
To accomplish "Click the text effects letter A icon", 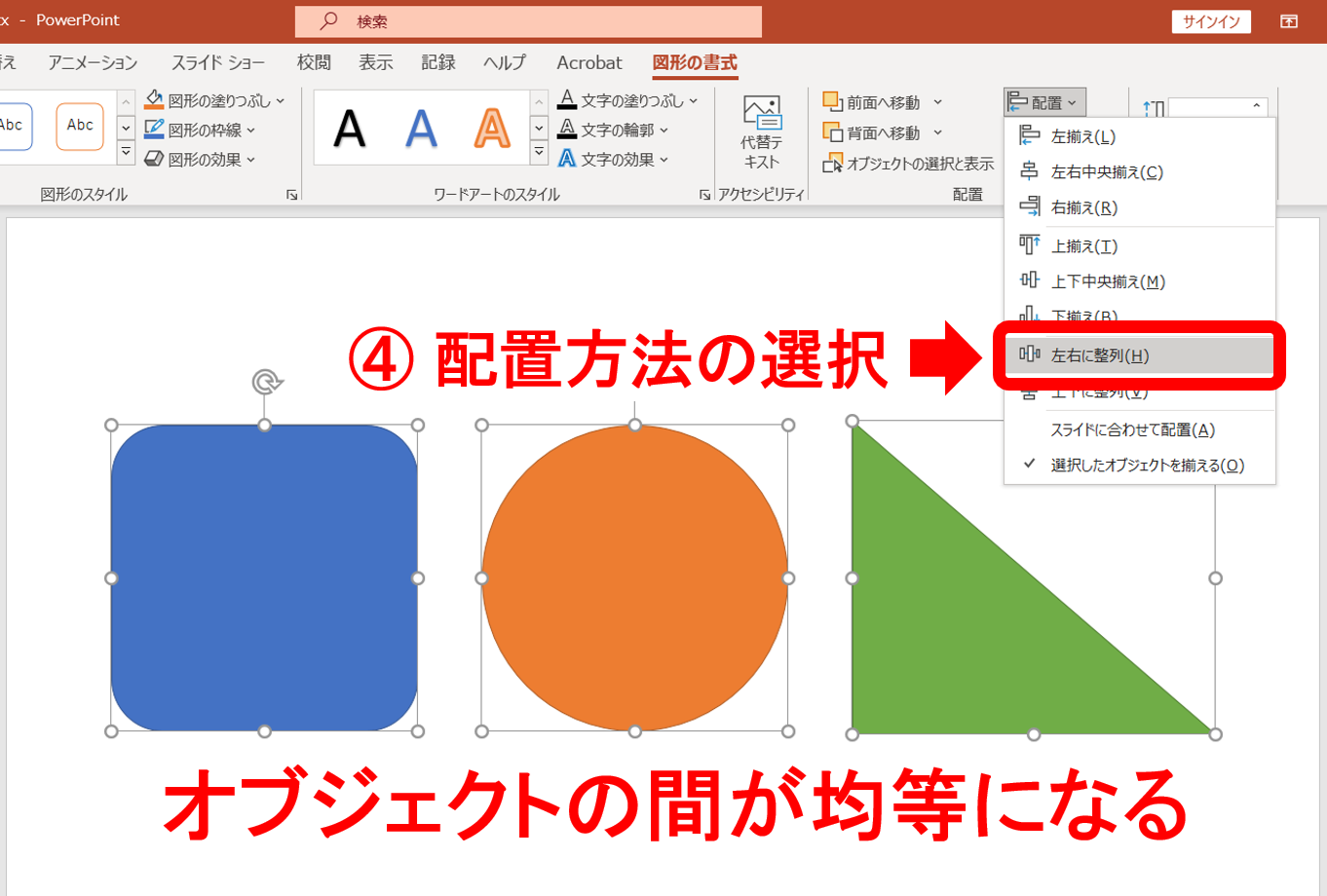I will (567, 158).
